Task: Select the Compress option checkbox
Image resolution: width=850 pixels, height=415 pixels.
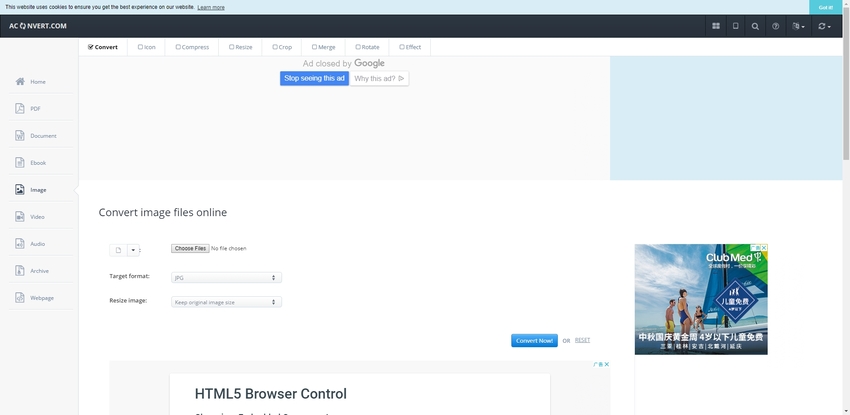Action: [x=178, y=47]
